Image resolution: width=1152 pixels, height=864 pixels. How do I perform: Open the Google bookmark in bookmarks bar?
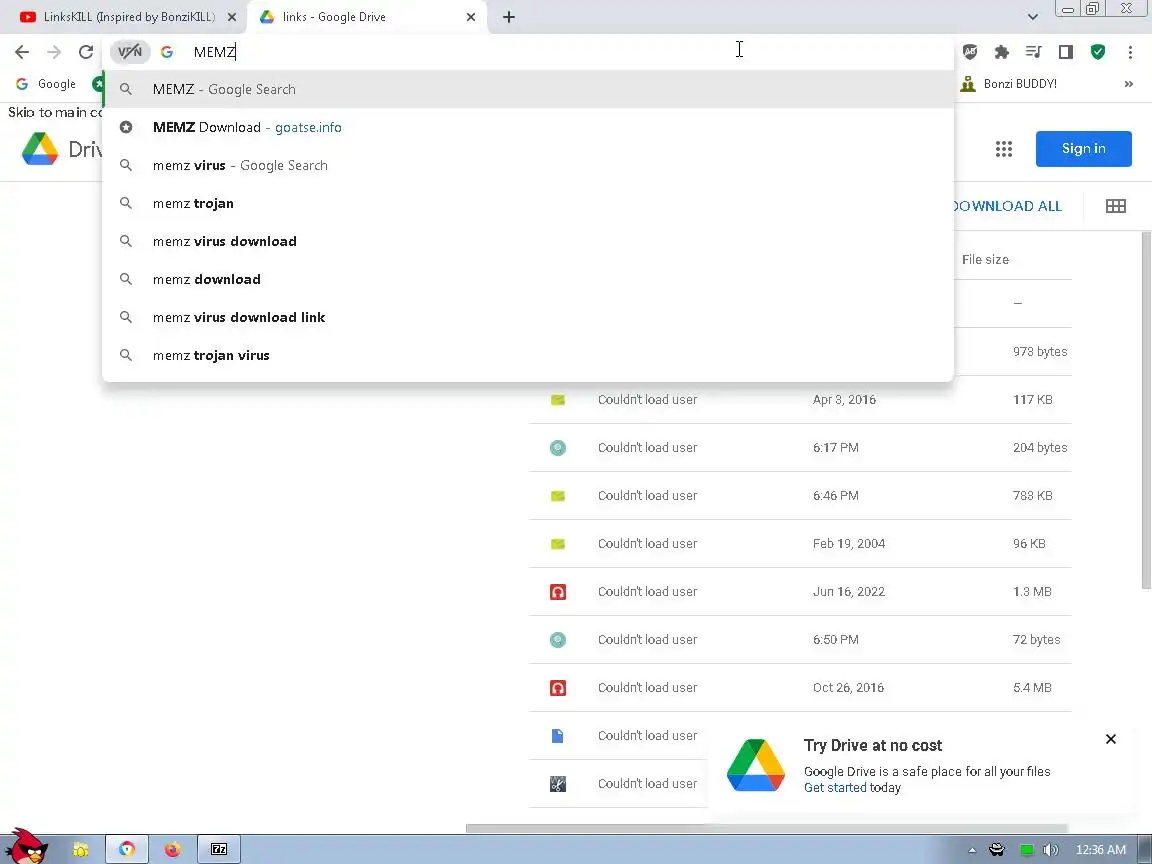pyautogui.click(x=46, y=84)
